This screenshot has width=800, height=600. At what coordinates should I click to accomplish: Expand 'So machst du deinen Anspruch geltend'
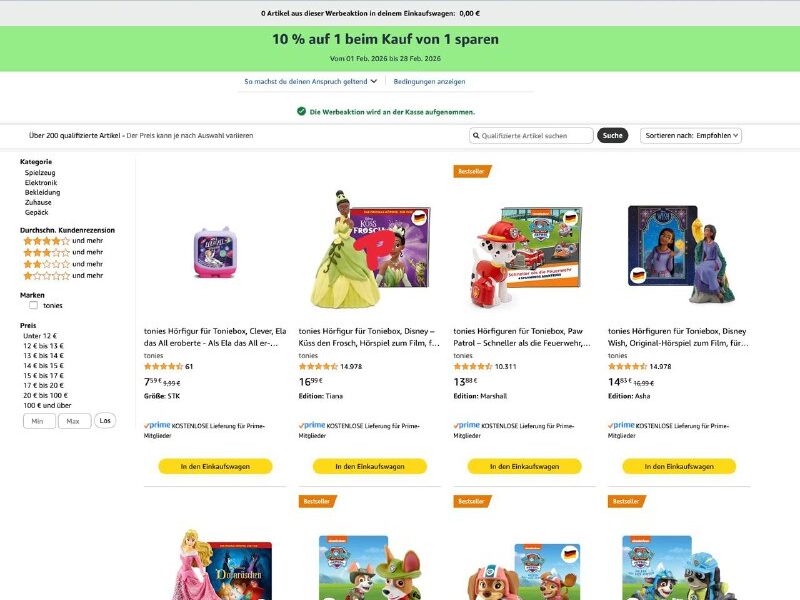click(310, 82)
